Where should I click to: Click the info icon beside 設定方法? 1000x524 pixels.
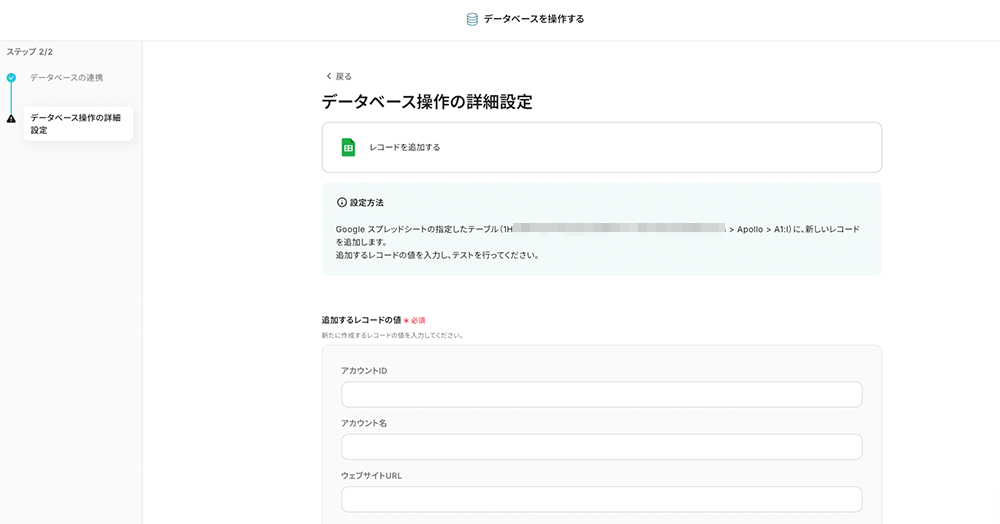coord(342,202)
